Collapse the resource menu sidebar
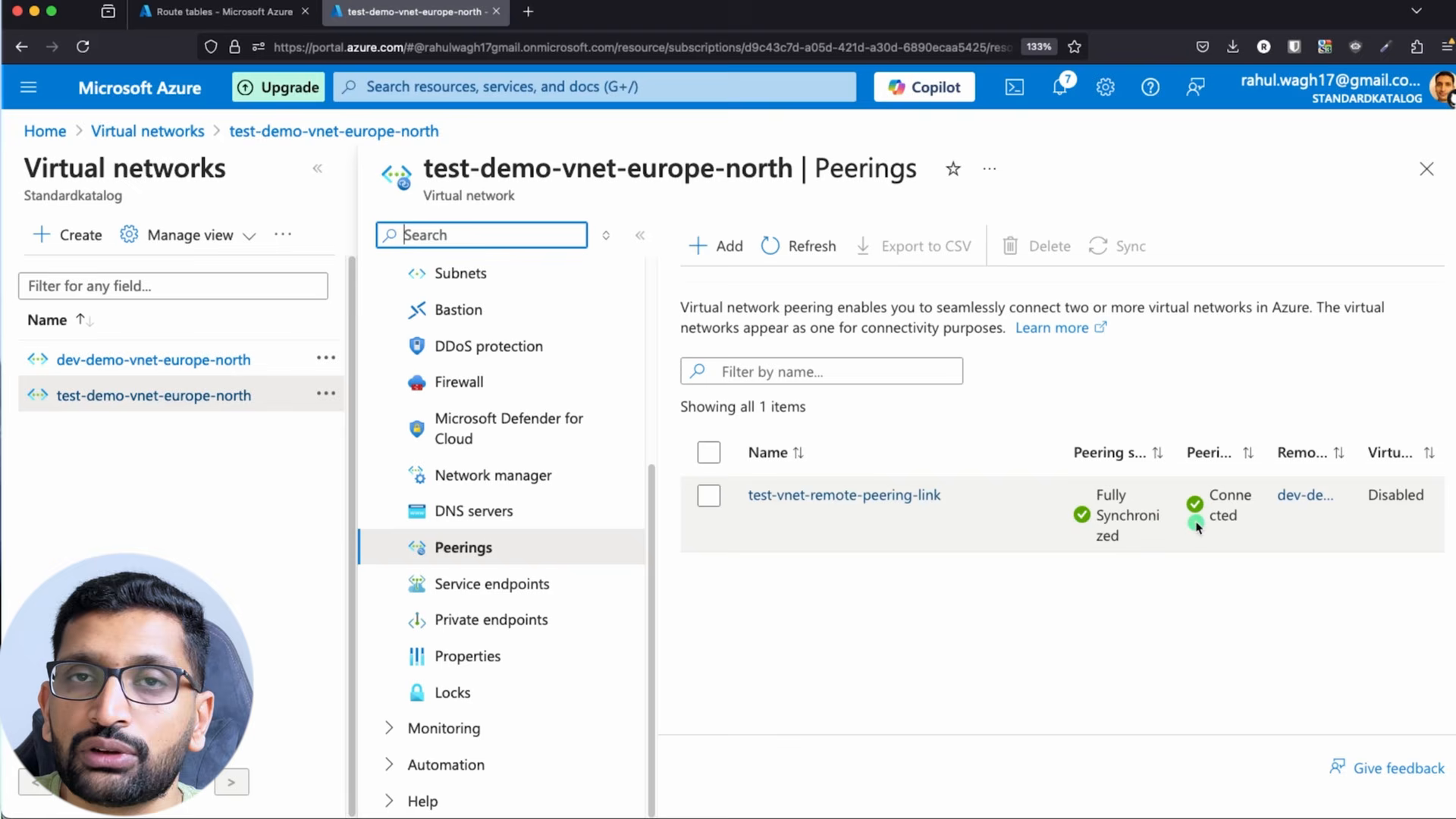Viewport: 1456px width, 819px height. point(640,235)
